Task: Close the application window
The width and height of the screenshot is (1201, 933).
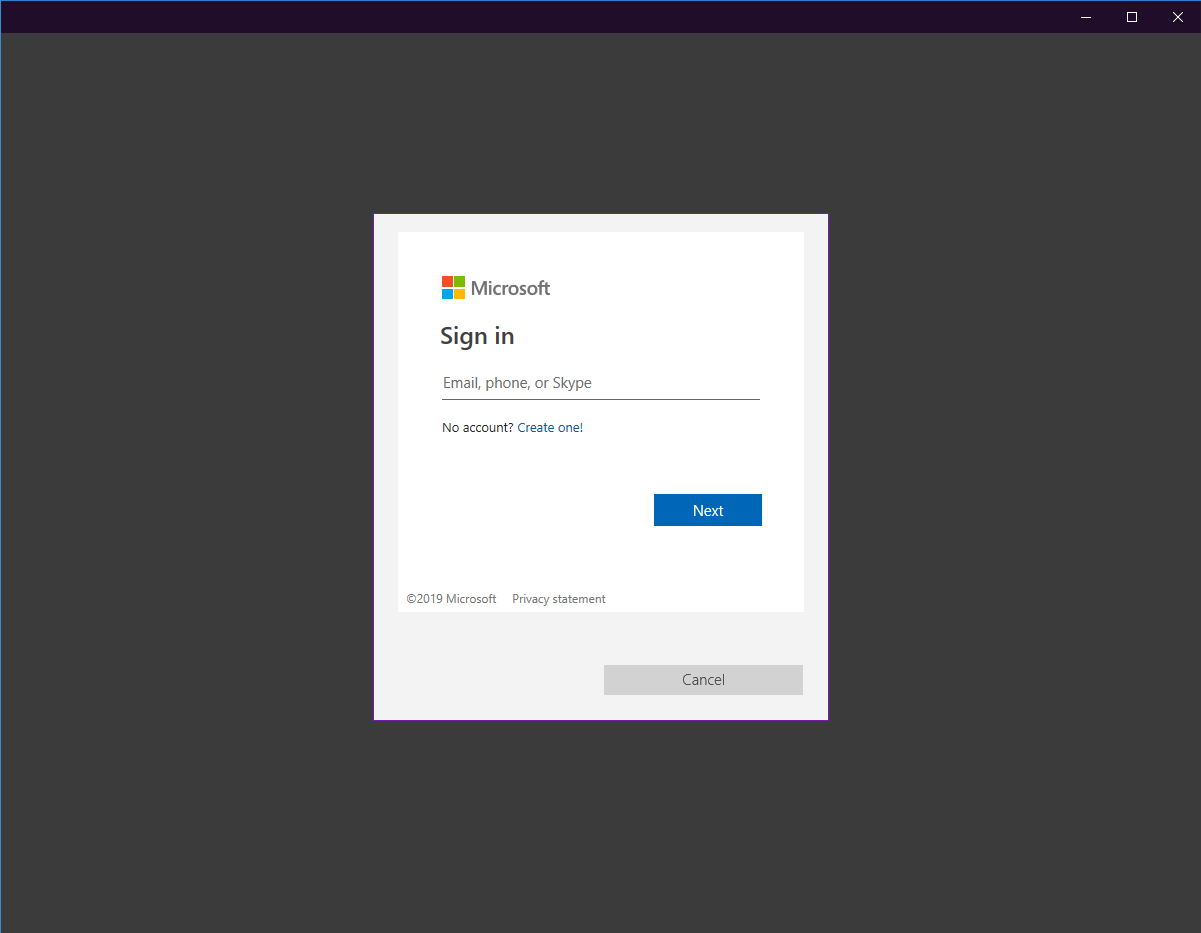Action: 1178,17
